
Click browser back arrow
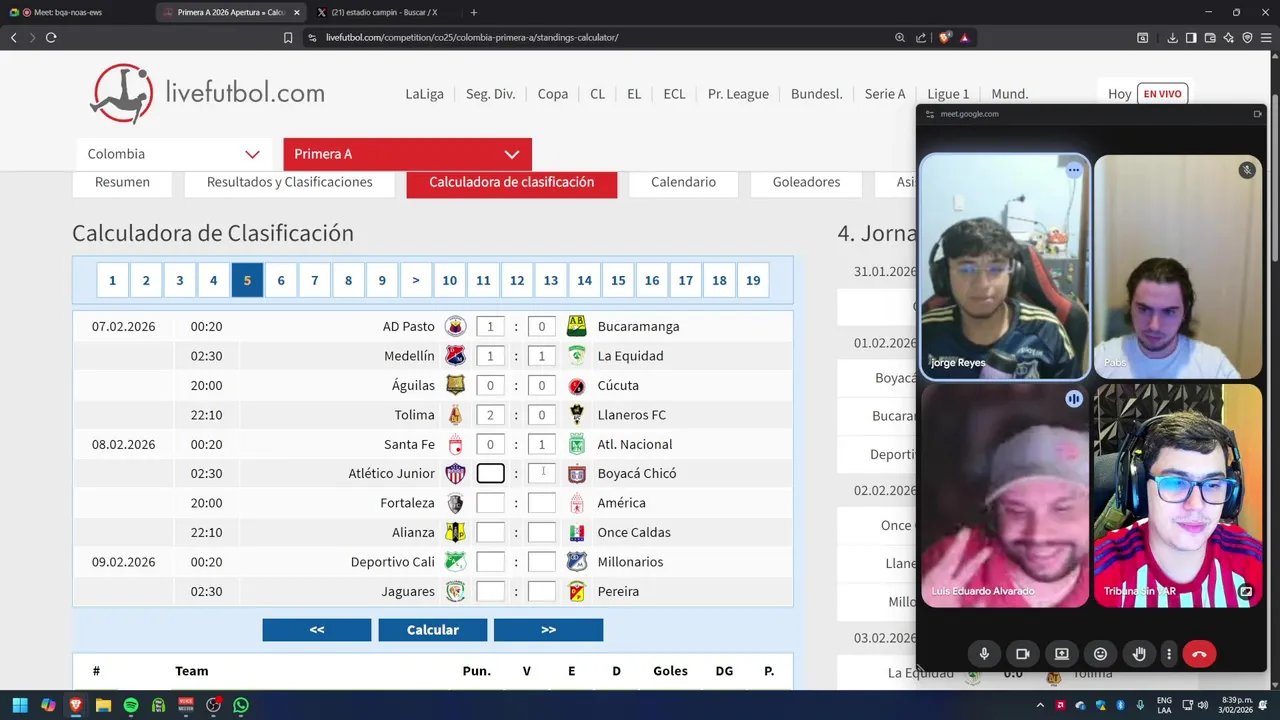click(14, 37)
